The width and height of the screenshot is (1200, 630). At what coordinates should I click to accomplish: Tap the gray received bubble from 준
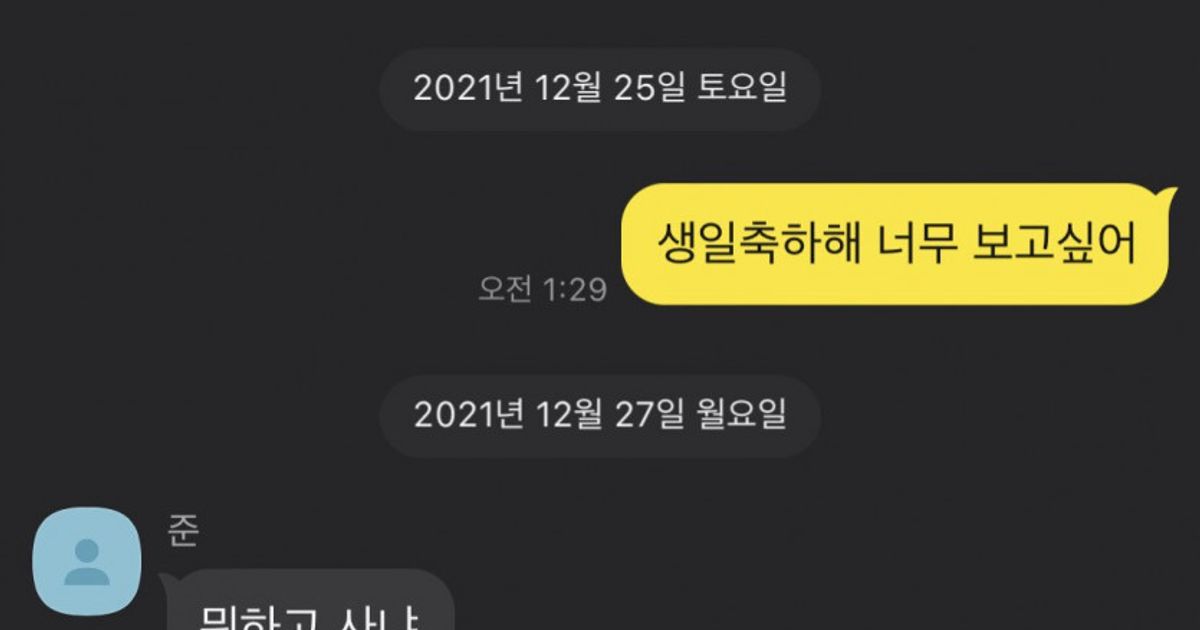[308, 600]
